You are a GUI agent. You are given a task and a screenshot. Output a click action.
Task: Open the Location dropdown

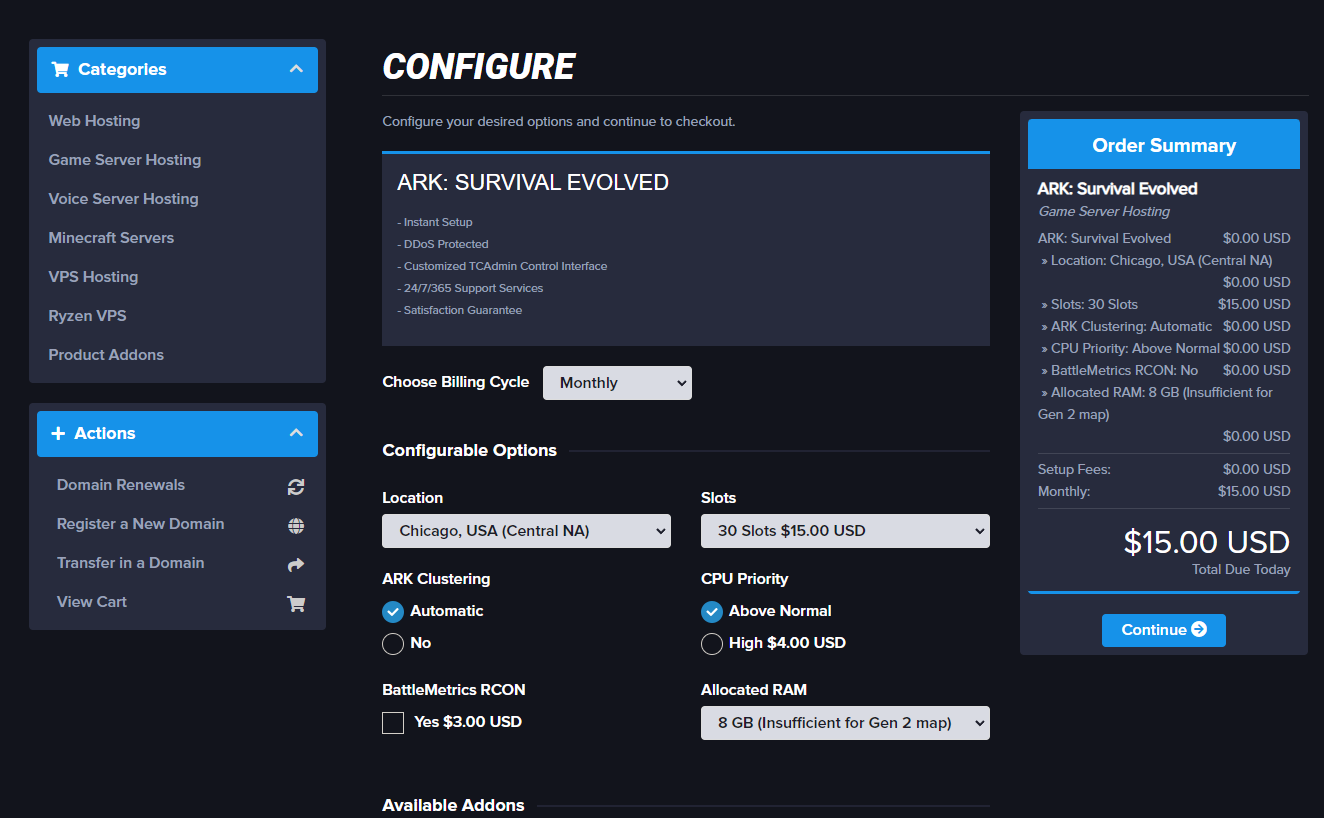coord(526,531)
